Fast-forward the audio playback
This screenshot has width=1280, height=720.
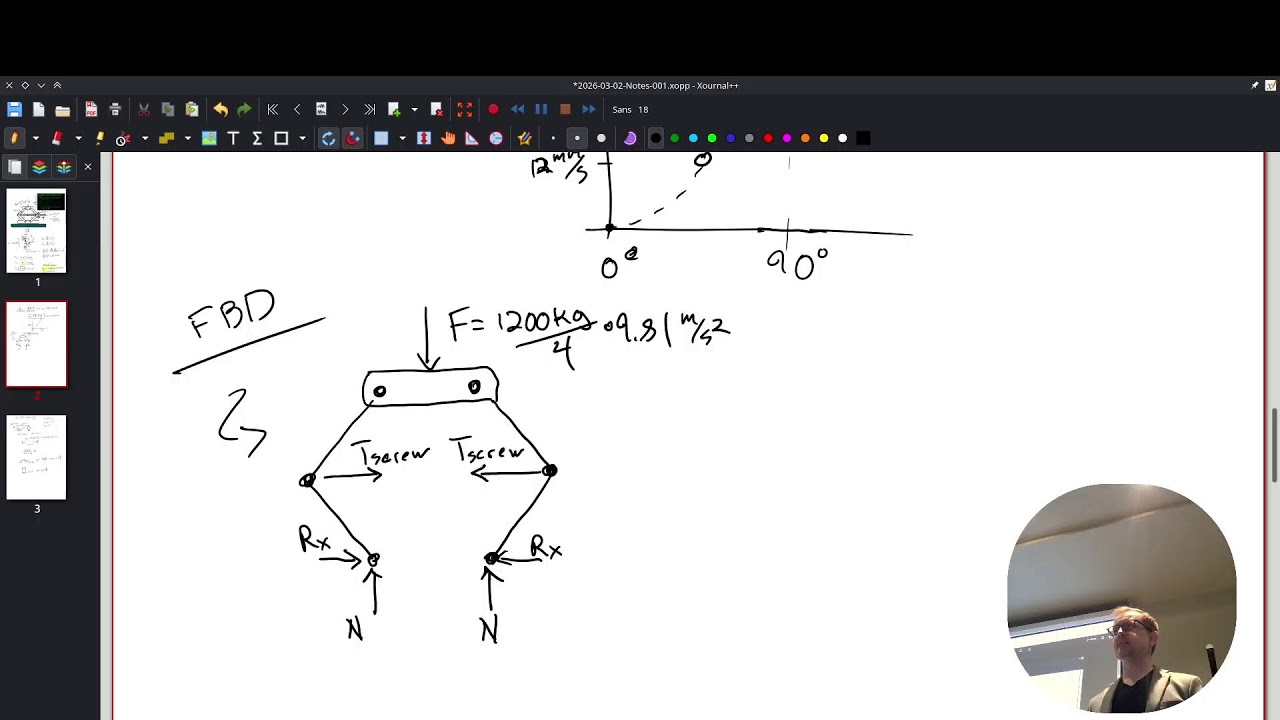pyautogui.click(x=589, y=109)
